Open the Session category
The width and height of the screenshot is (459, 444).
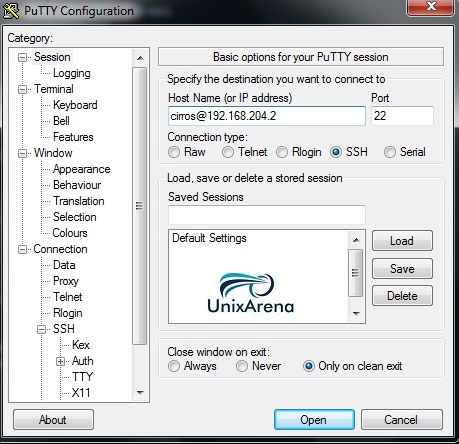[x=52, y=57]
